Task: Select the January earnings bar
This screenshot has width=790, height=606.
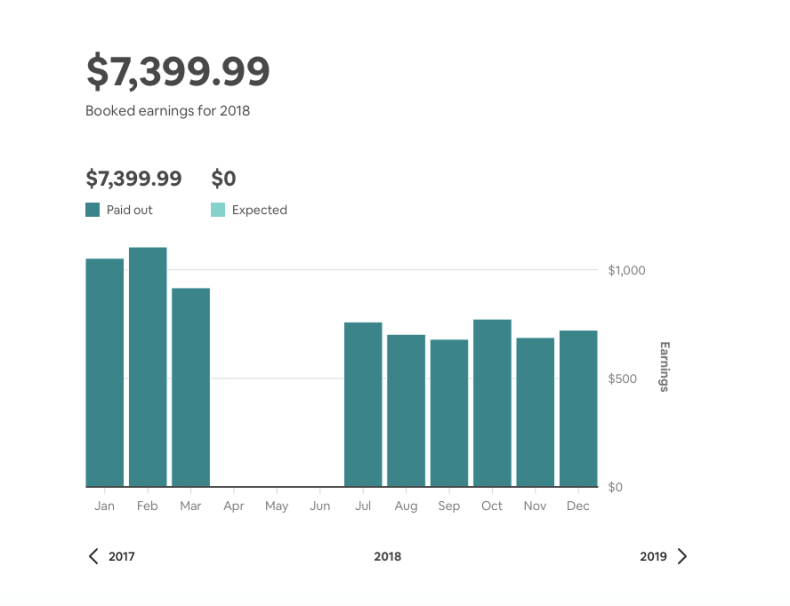Action: point(105,372)
